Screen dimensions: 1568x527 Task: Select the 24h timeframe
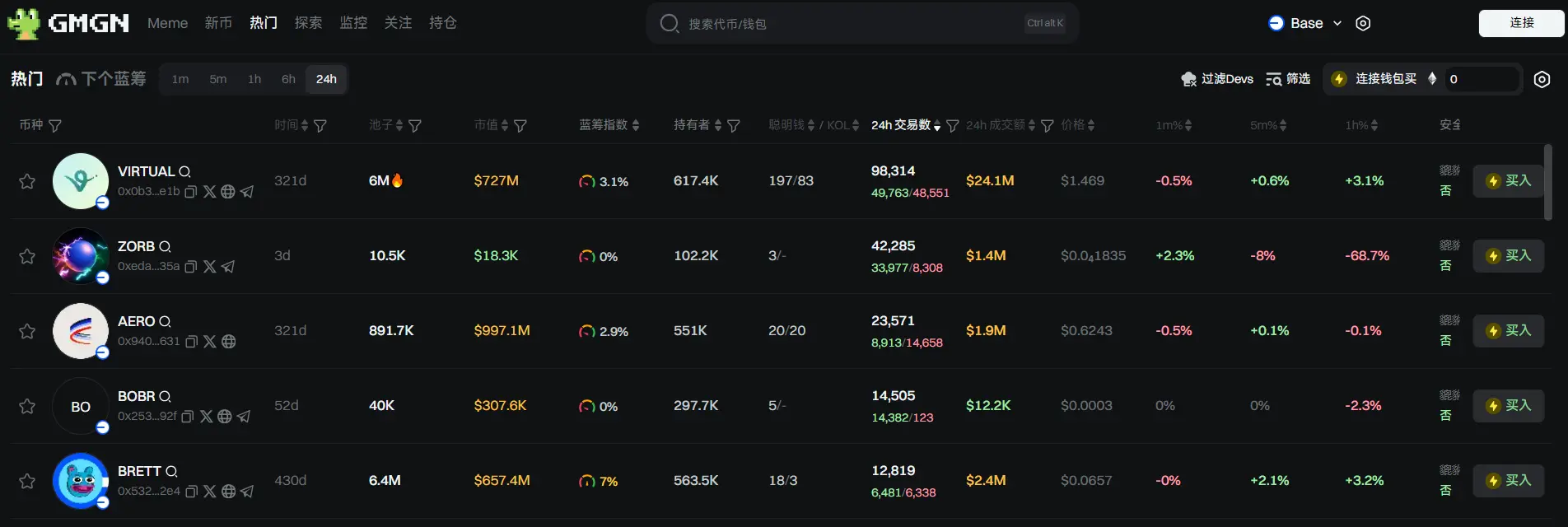326,79
